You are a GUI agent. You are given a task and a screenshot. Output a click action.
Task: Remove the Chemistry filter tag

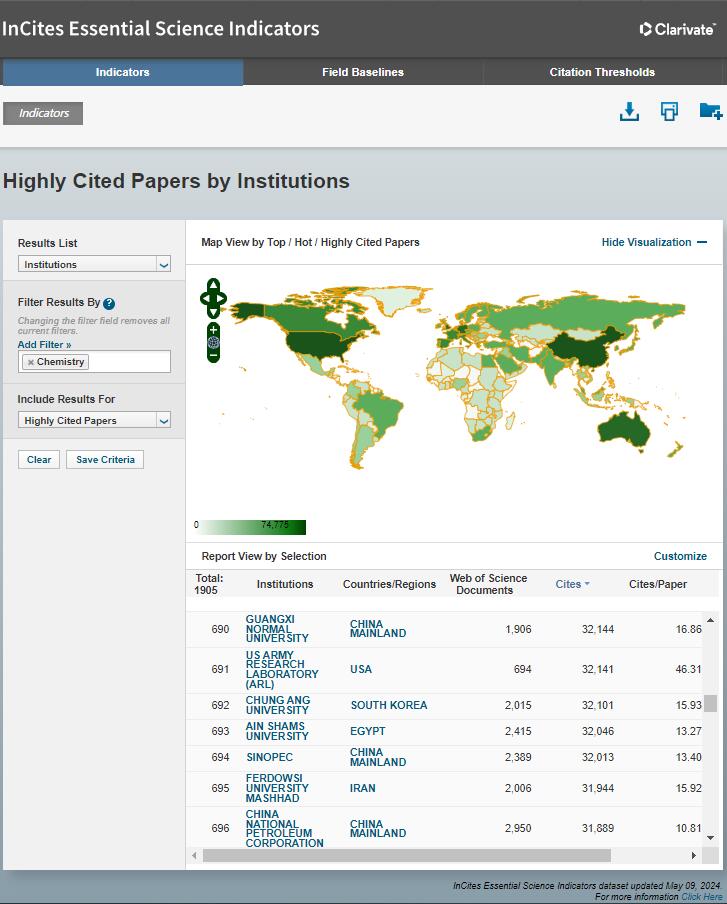coord(31,362)
